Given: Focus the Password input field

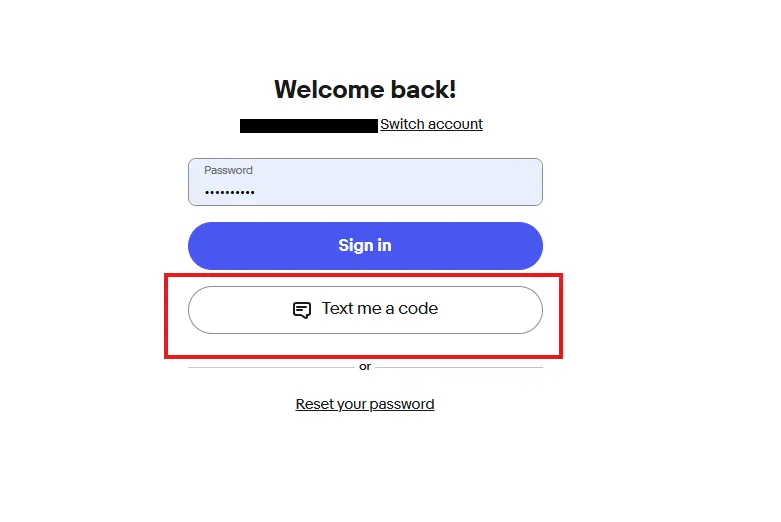Looking at the screenshot, I should (x=365, y=182).
